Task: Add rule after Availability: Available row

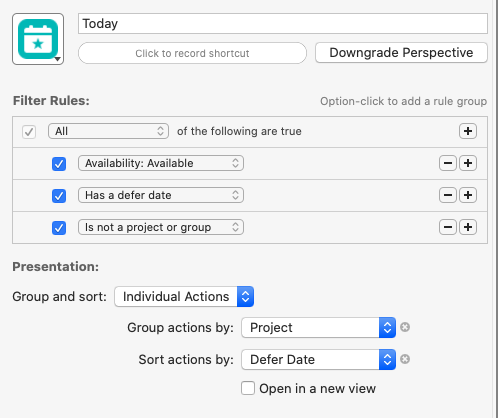Action: (x=468, y=163)
